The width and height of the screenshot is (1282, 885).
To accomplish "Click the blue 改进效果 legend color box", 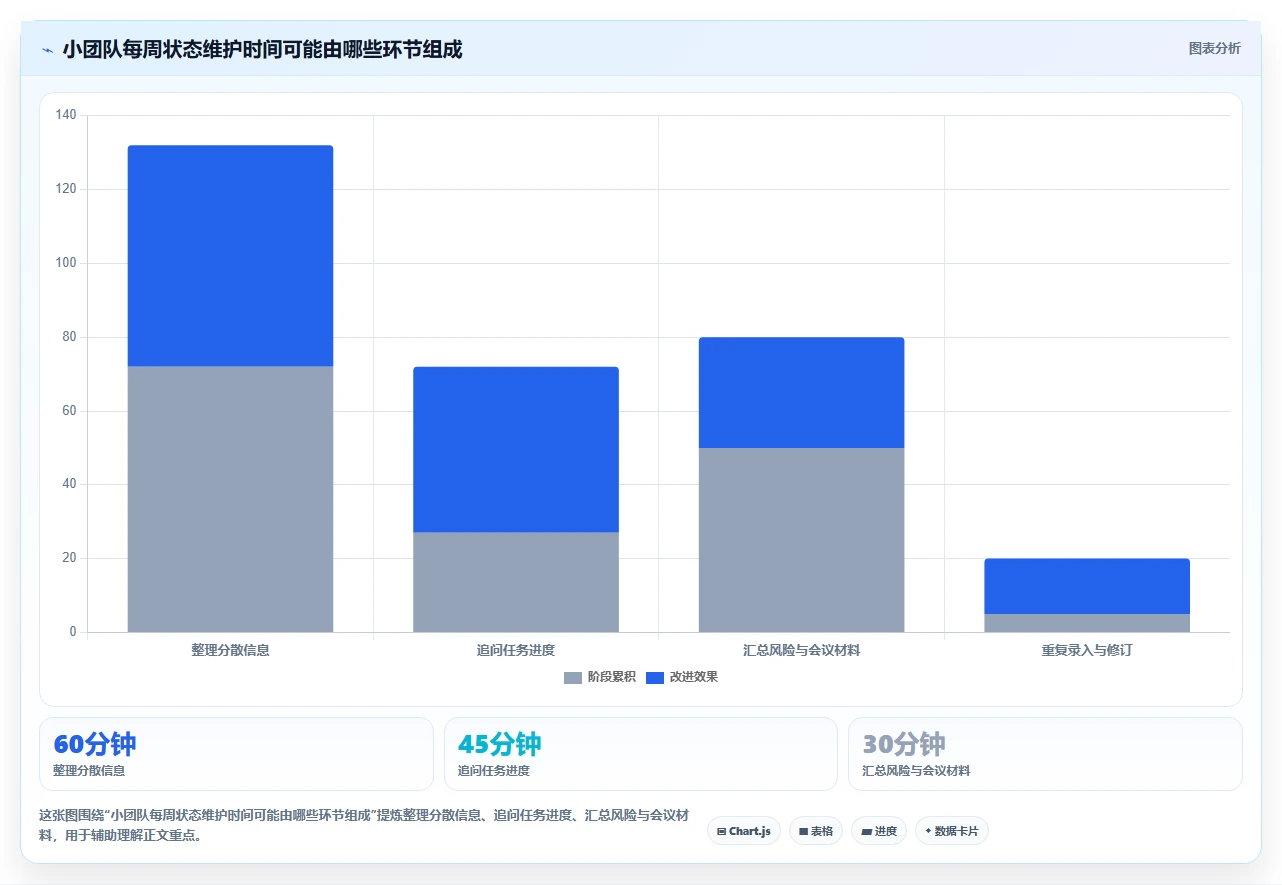I will [655, 678].
